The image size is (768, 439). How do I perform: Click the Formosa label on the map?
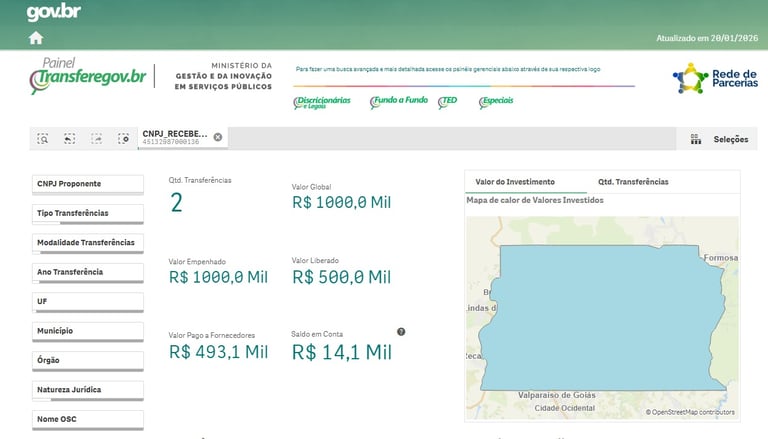(x=720, y=258)
